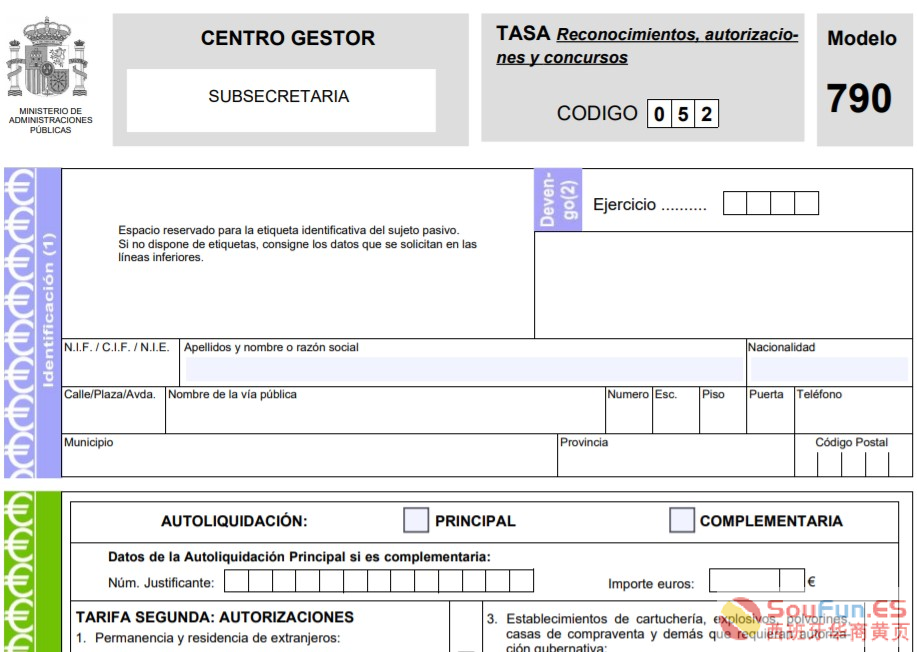Click the Ejercicio year boxes
917x652 pixels.
coord(771,203)
